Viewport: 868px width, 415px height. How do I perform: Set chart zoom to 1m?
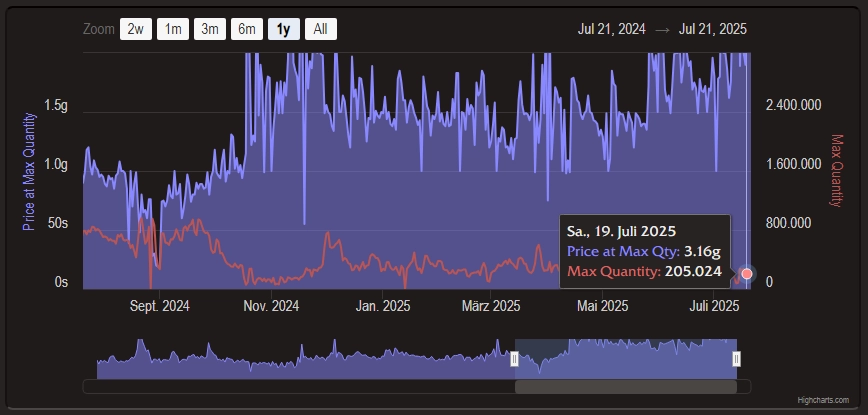173,29
